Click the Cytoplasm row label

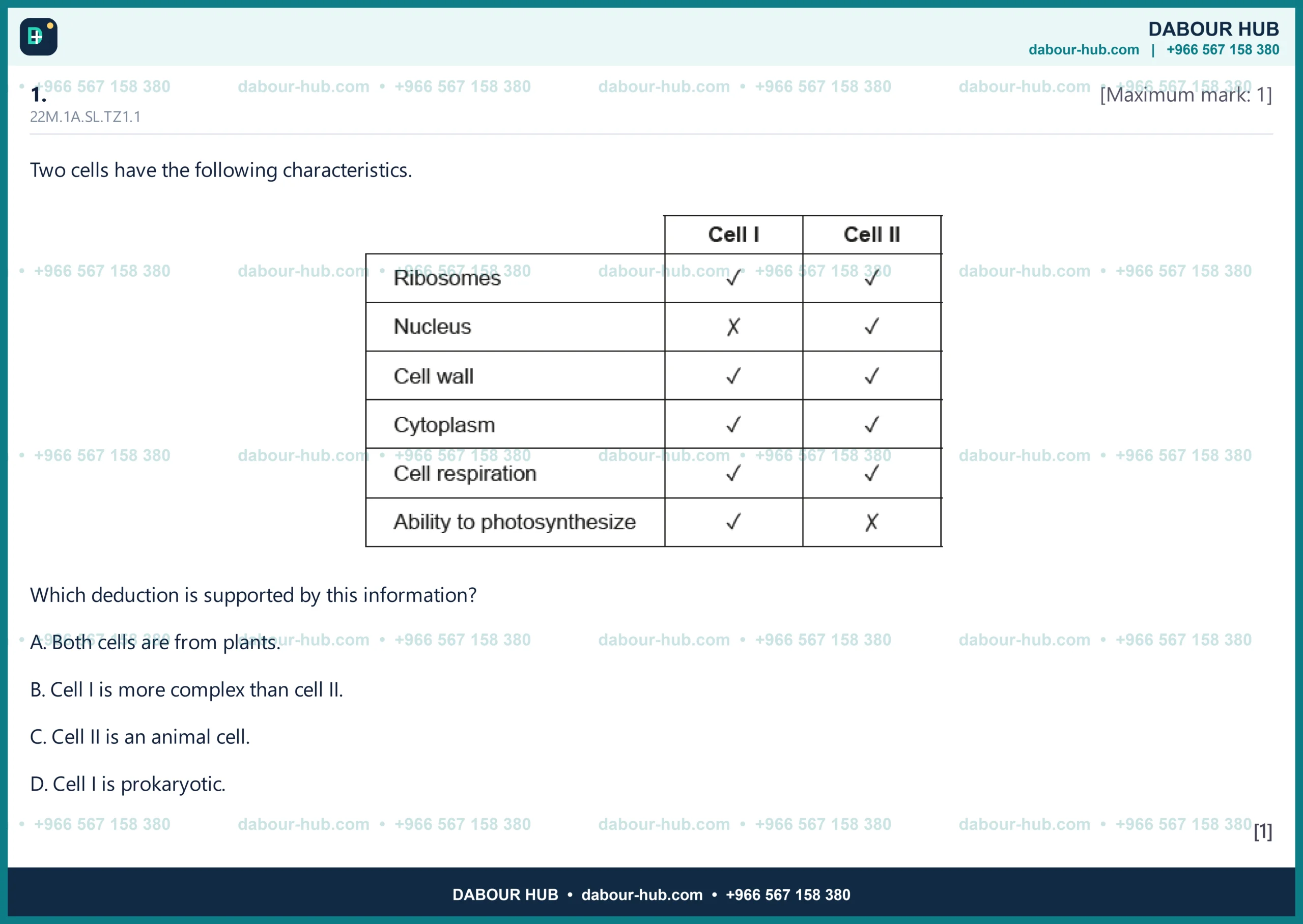point(444,425)
